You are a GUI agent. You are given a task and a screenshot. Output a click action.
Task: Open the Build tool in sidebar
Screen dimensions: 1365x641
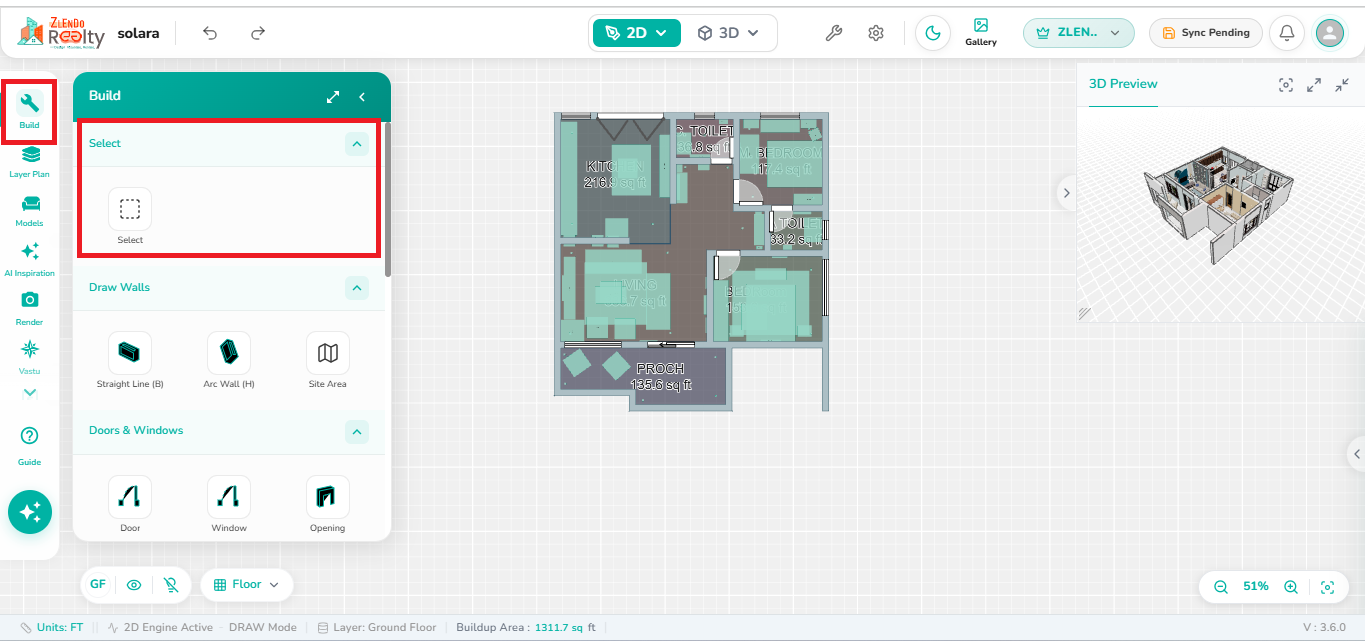click(x=29, y=111)
